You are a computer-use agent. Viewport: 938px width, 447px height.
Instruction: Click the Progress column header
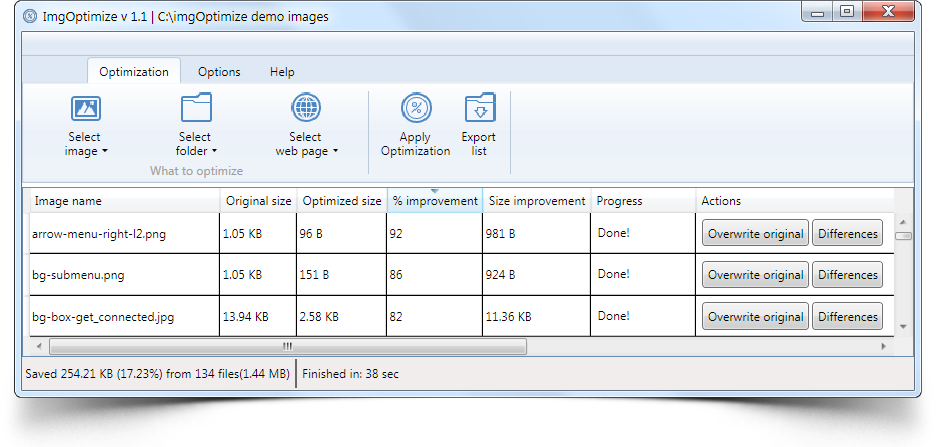(643, 201)
